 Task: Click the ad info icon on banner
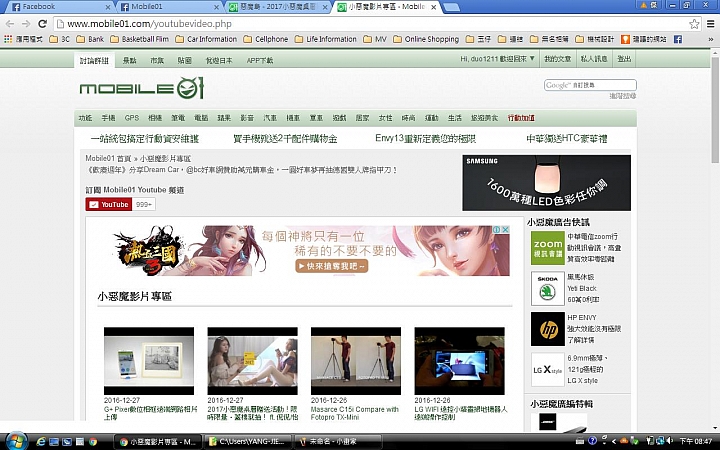[497, 229]
